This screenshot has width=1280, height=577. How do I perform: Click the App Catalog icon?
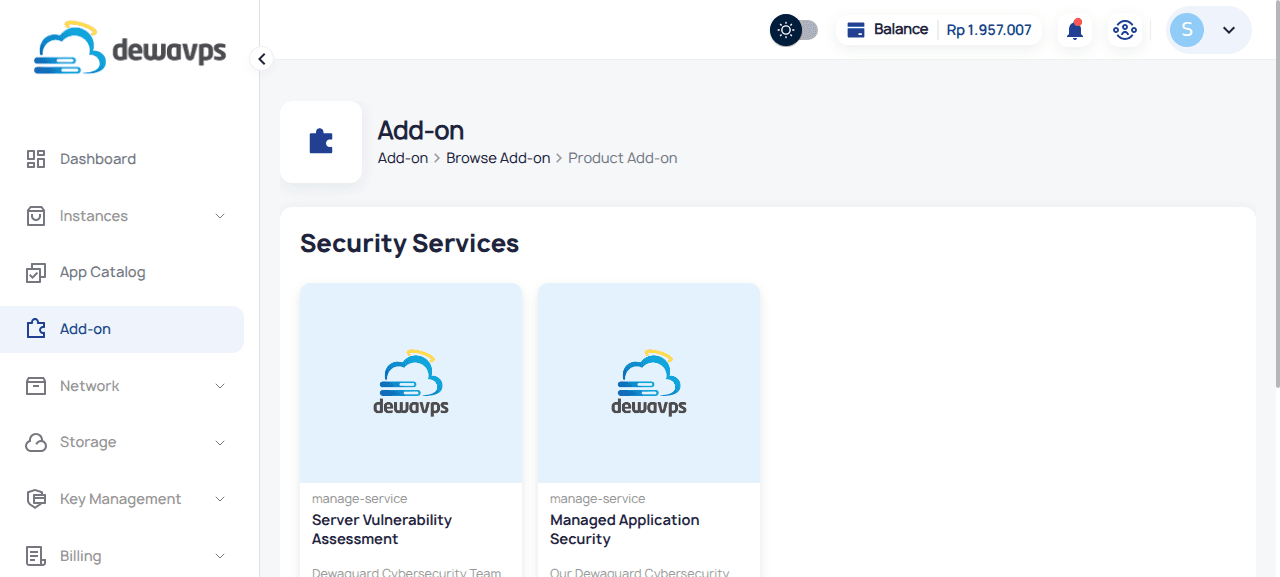pyautogui.click(x=36, y=271)
